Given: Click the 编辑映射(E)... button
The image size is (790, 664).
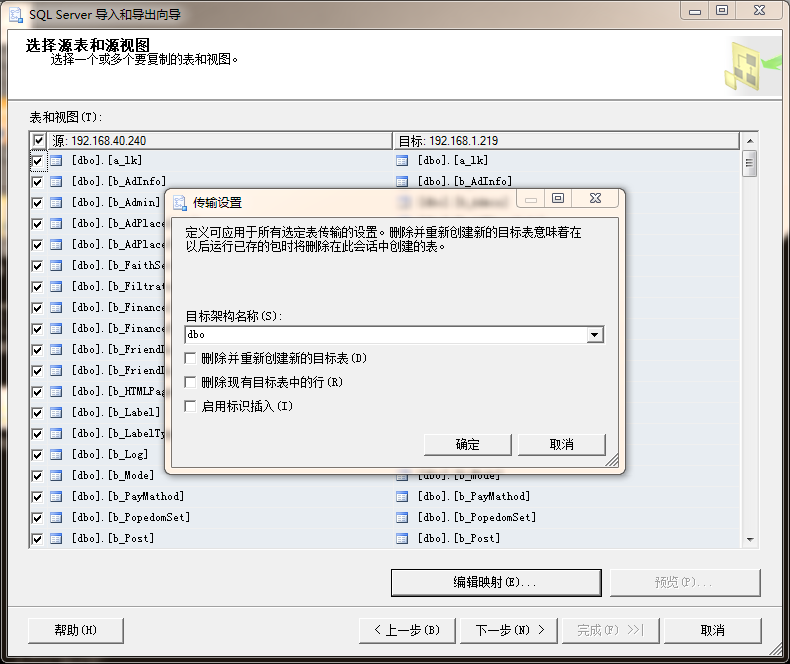Looking at the screenshot, I should click(x=496, y=583).
